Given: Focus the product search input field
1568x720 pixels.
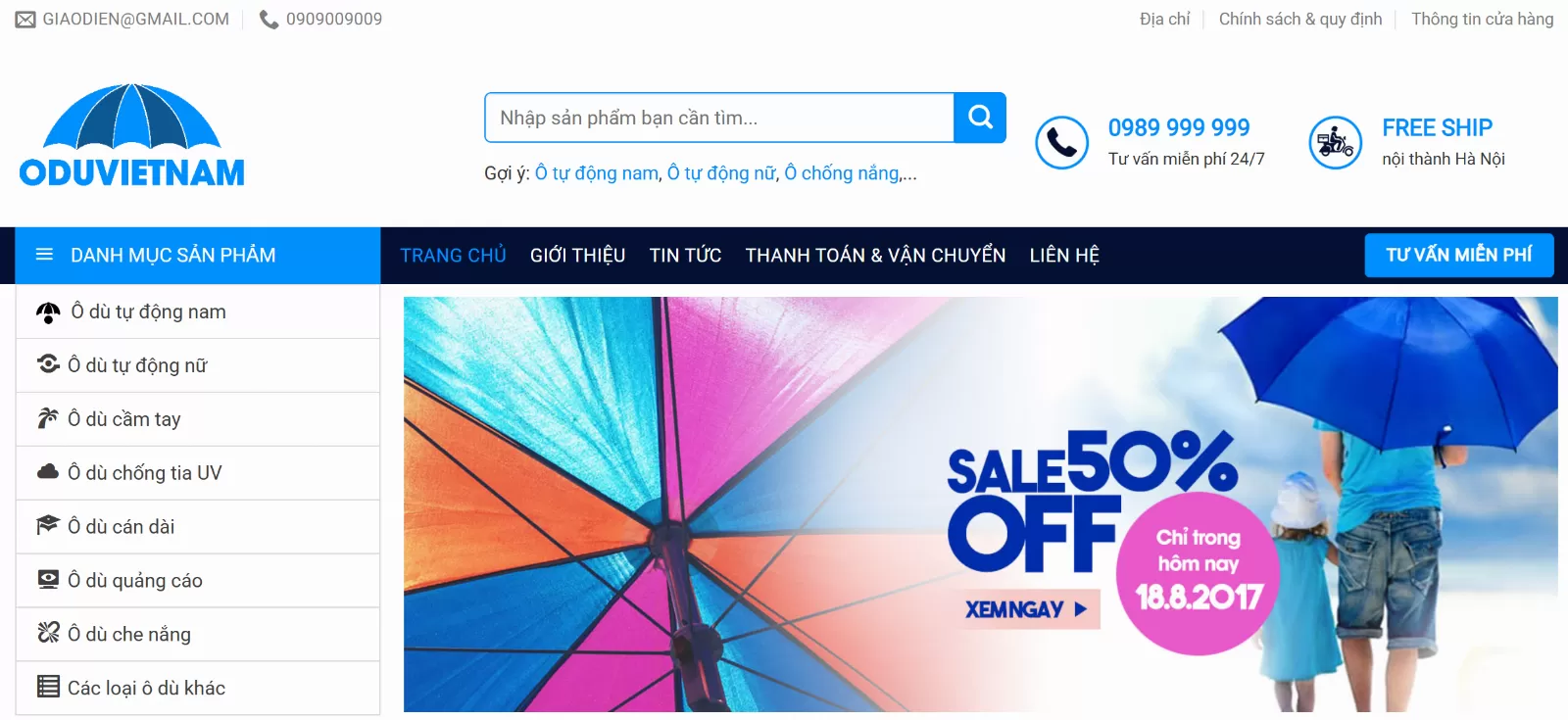Looking at the screenshot, I should pos(719,118).
